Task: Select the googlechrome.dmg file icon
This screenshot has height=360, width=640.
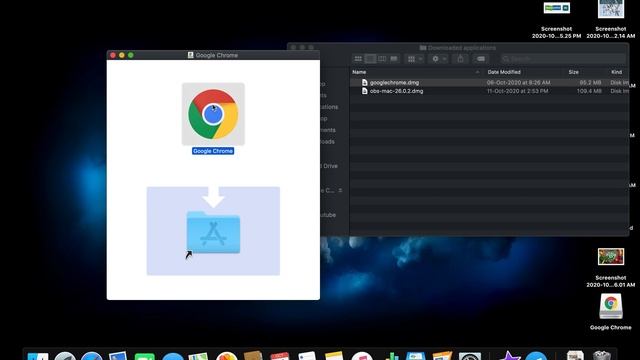Action: click(x=364, y=82)
